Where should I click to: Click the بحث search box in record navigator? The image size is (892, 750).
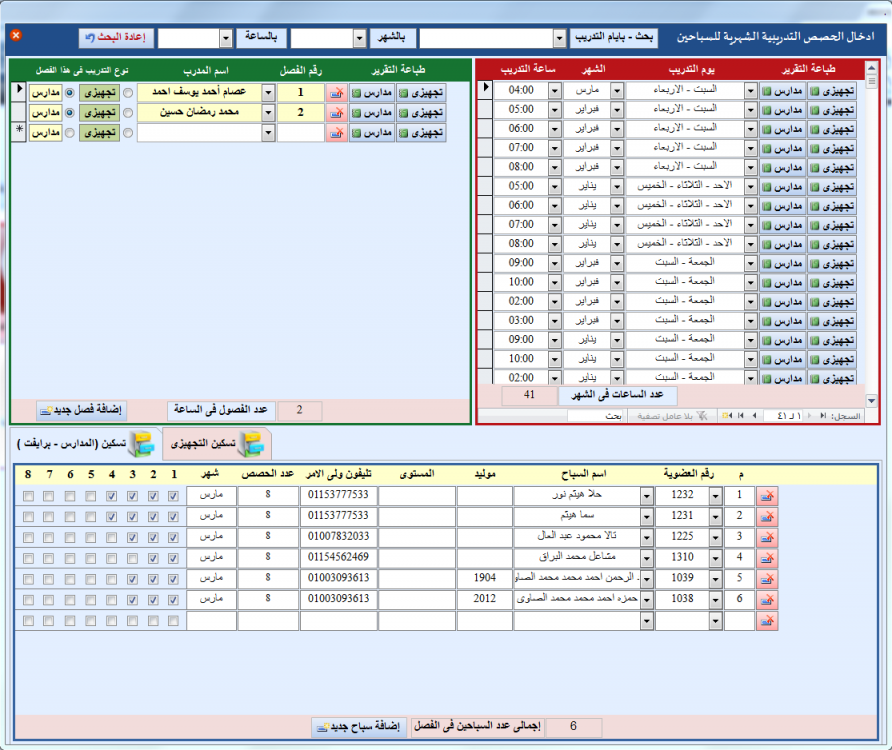(x=596, y=416)
